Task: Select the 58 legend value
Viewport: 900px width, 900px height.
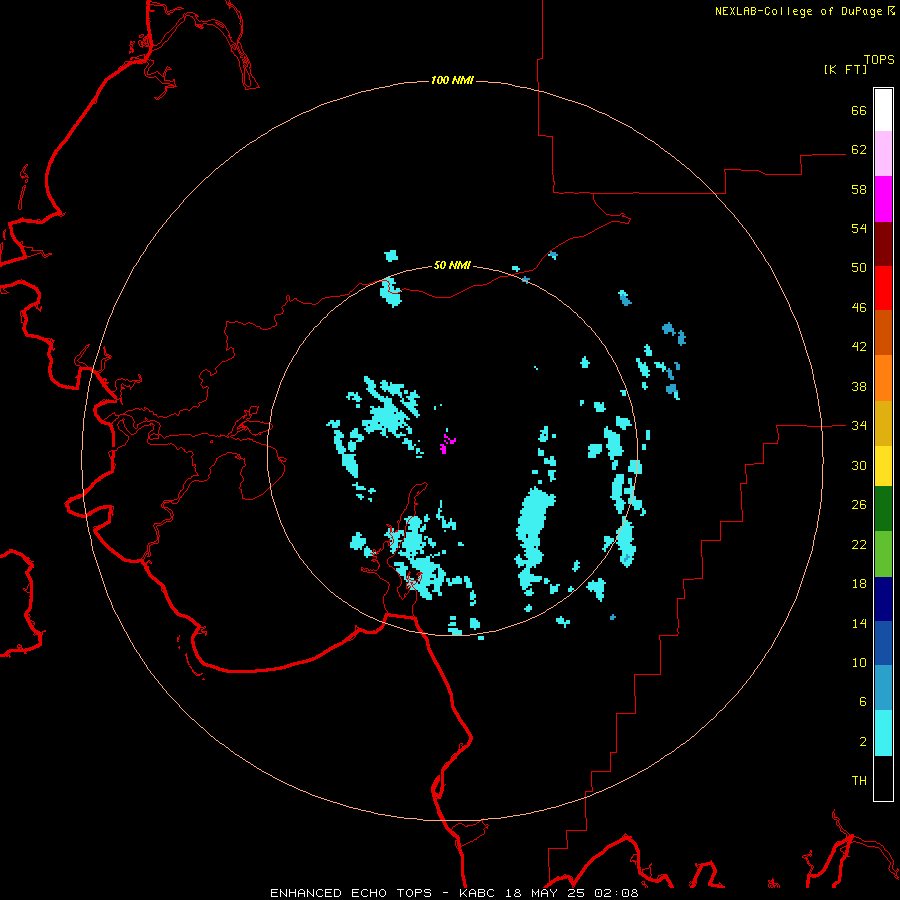Action: coord(859,189)
